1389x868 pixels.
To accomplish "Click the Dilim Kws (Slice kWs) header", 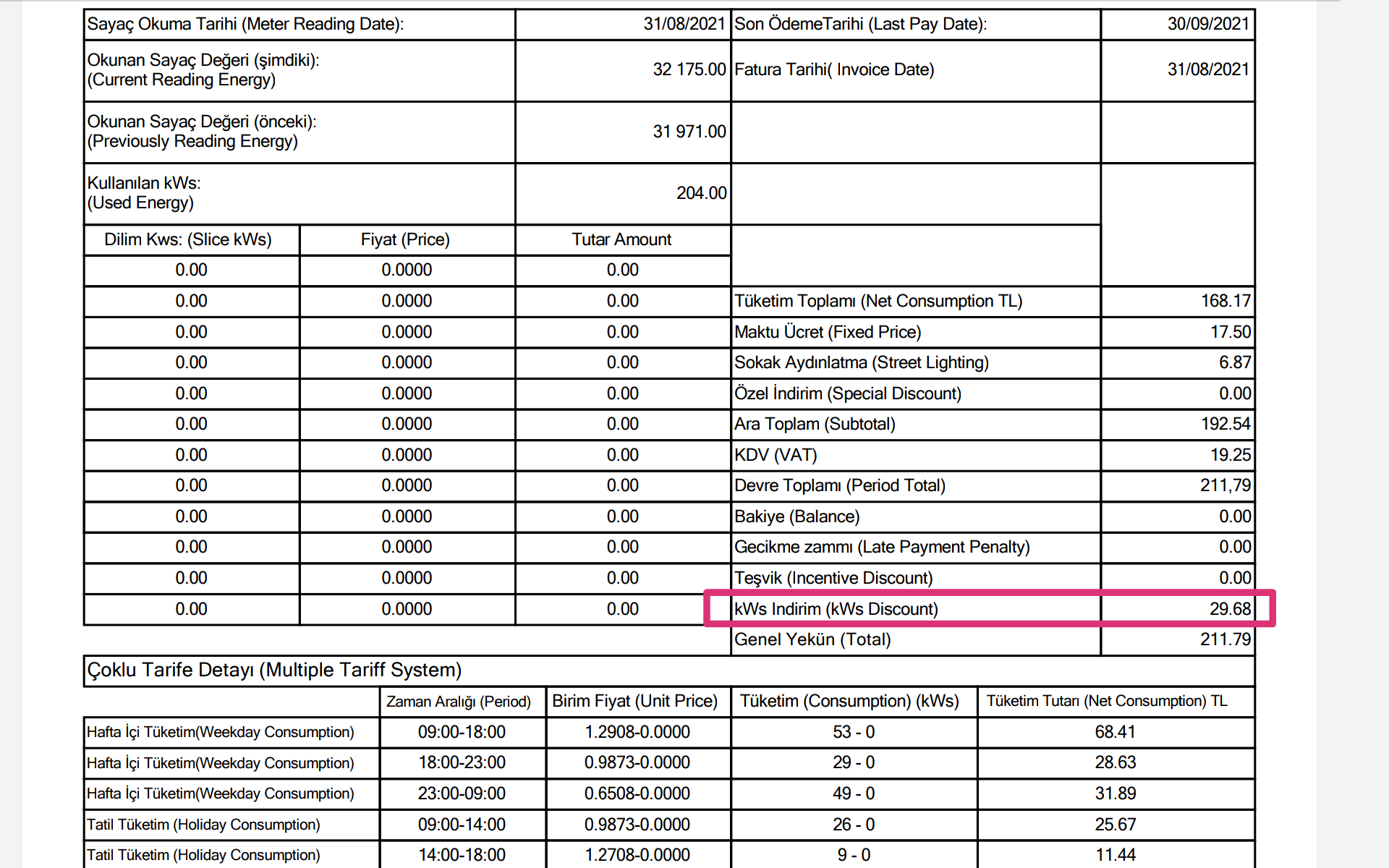I will [x=188, y=239].
